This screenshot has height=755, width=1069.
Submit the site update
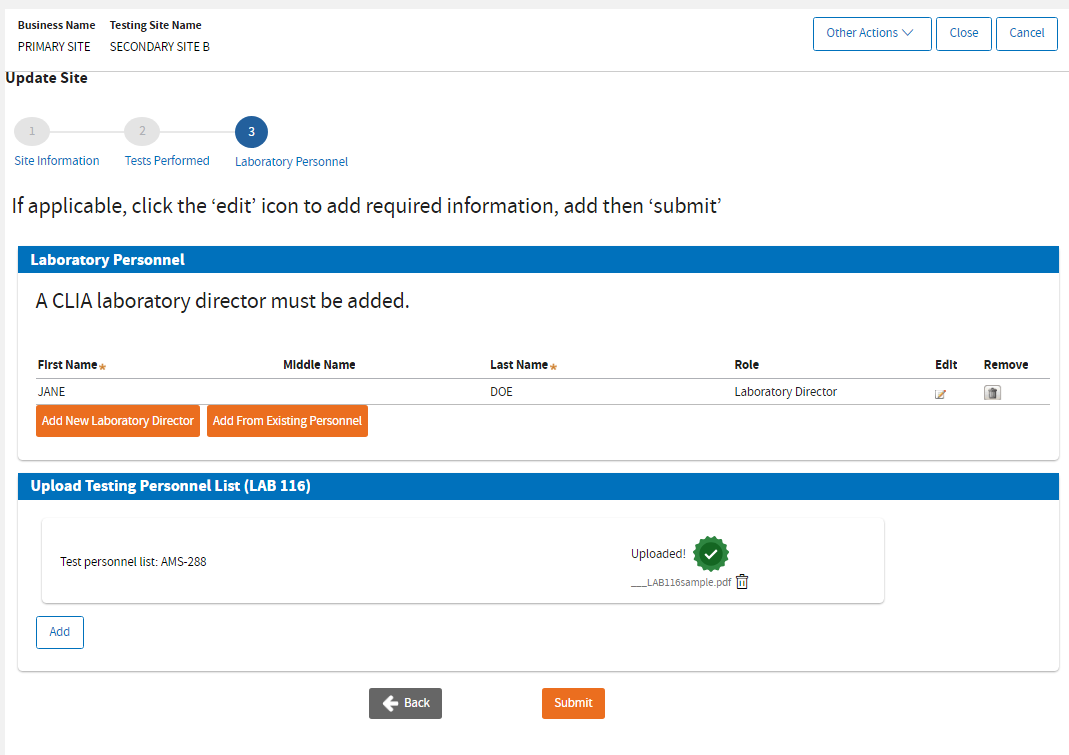point(573,703)
